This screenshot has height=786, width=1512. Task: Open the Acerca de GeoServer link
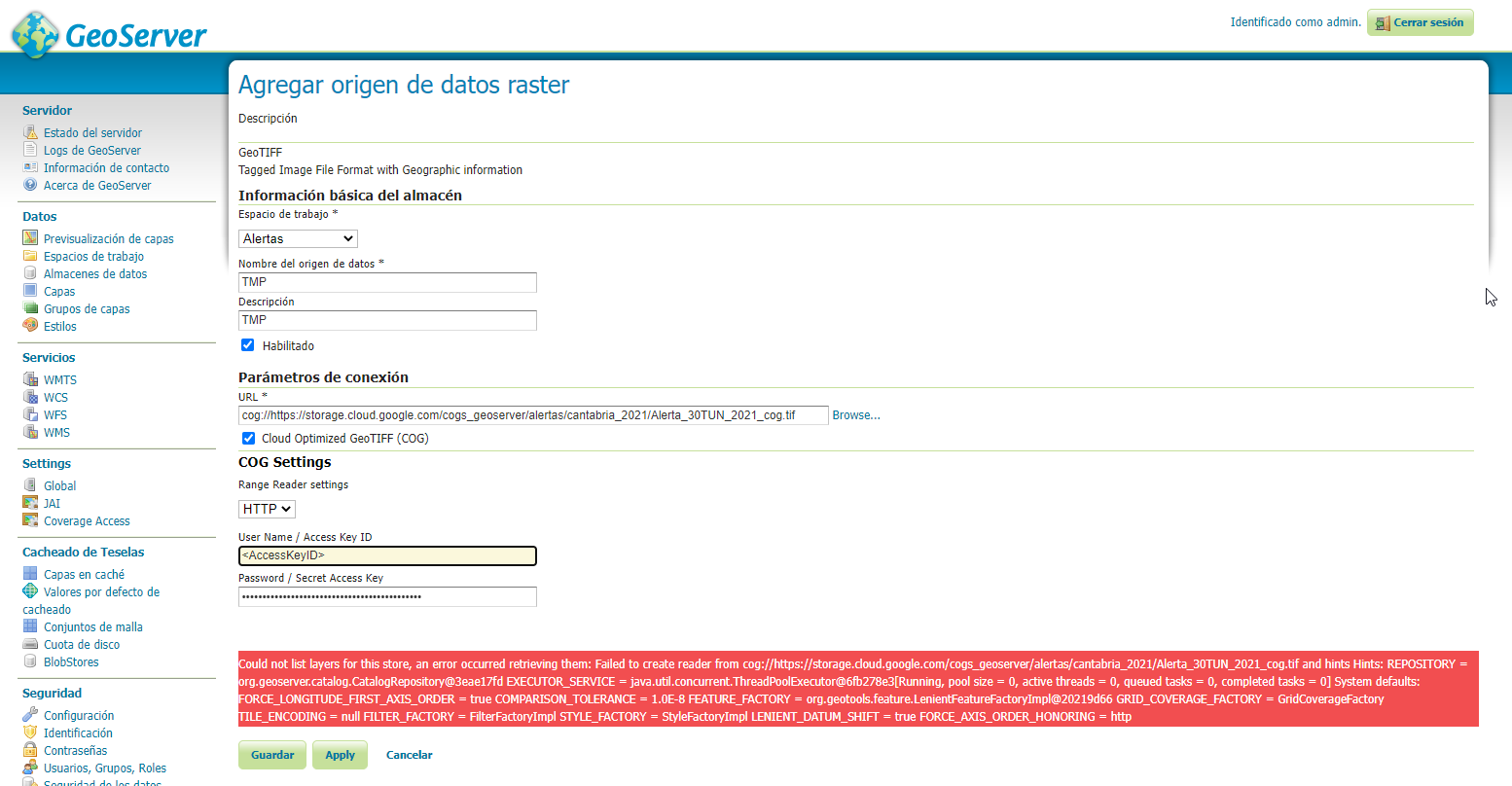pos(97,185)
